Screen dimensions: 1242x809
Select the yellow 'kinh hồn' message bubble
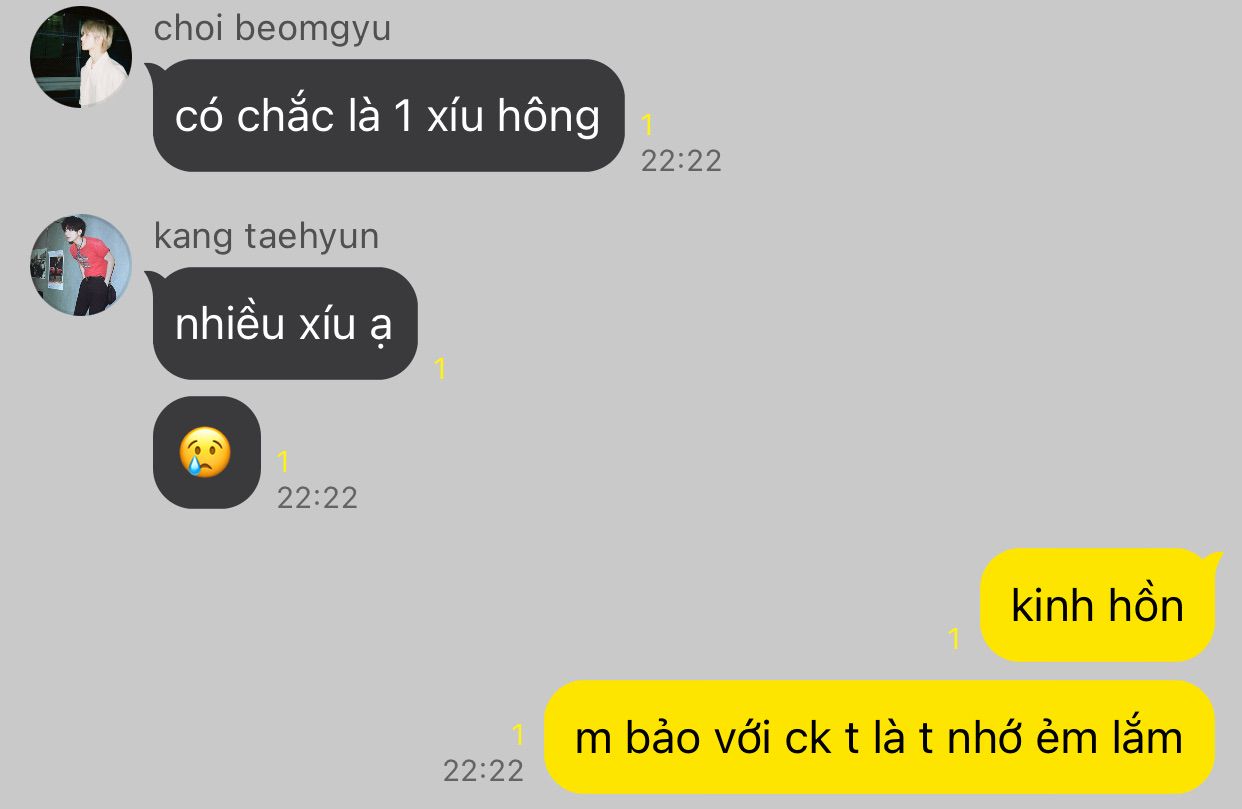(1098, 605)
